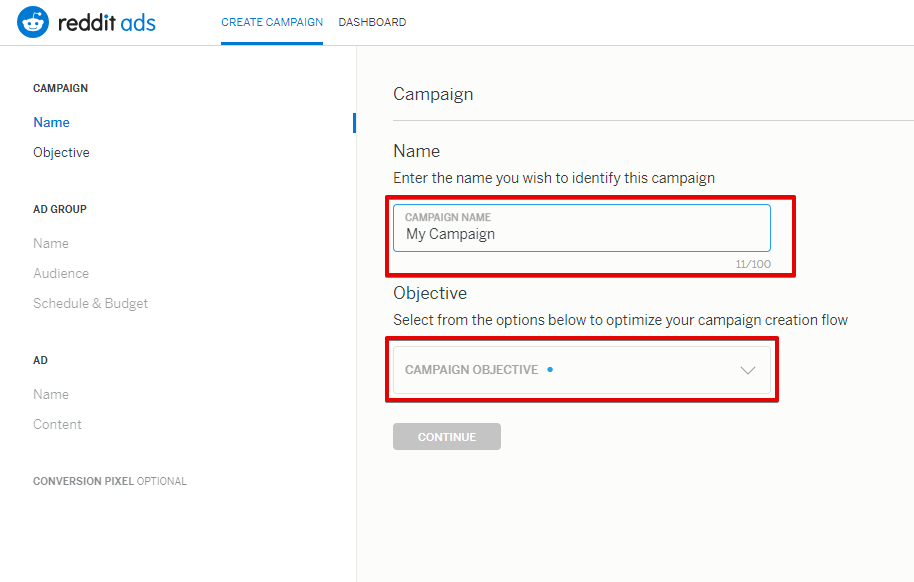The width and height of the screenshot is (914, 582).
Task: Click the blue dot beside Campaign Objective
Action: (x=550, y=370)
